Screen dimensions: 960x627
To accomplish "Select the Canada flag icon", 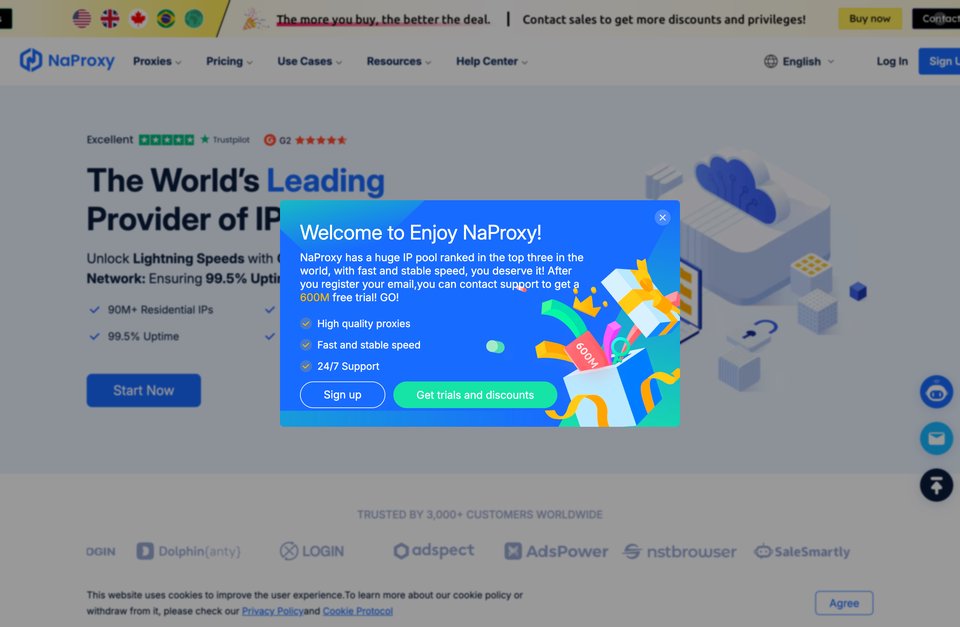I will [x=138, y=18].
